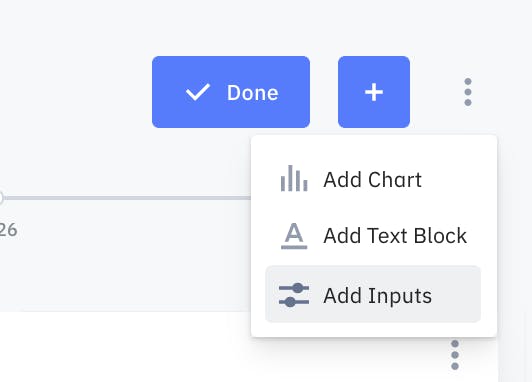Click the 26 label under the slider
532x382 pixels.
pos(8,230)
